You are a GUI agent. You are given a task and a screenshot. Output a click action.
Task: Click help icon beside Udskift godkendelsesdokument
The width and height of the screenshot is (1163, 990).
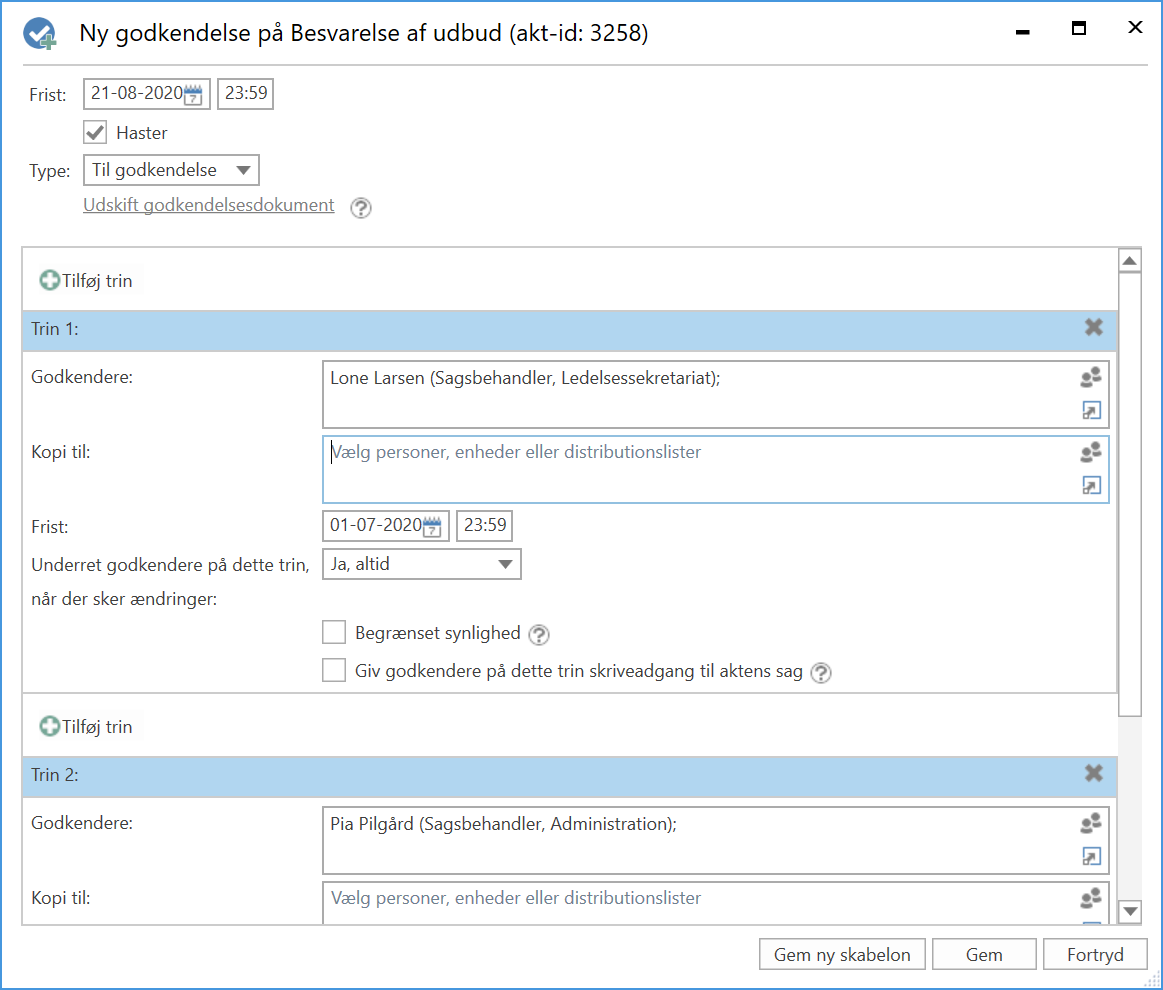(x=361, y=208)
